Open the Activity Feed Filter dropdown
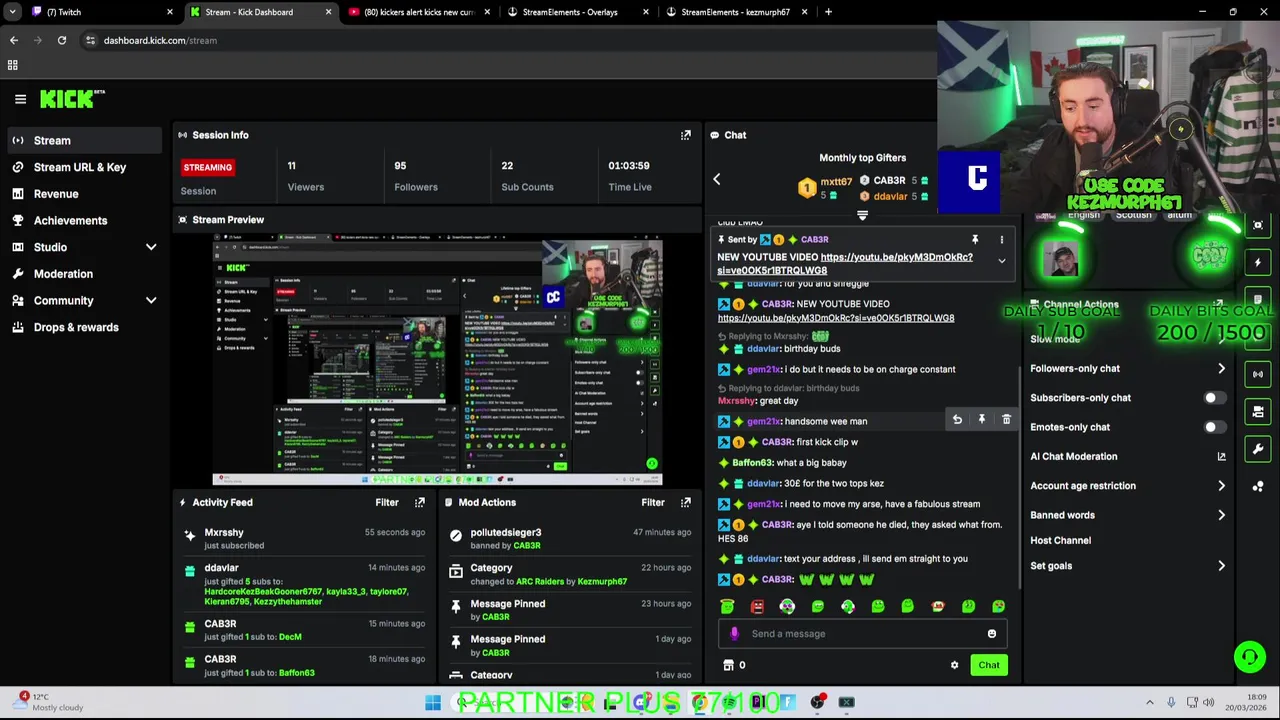This screenshot has width=1280, height=720. point(387,503)
